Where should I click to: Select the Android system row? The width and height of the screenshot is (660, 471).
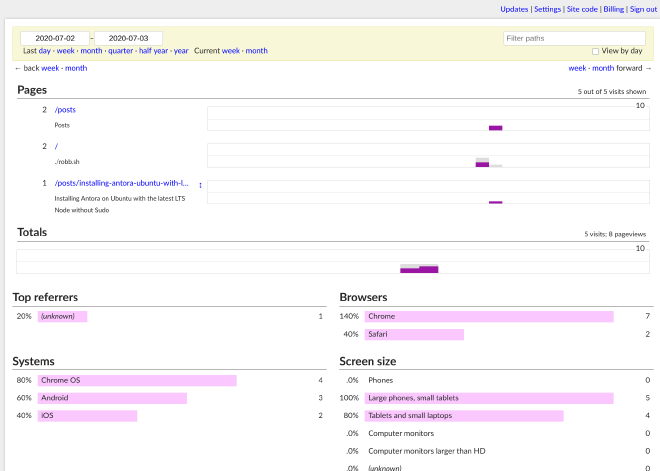(170, 398)
